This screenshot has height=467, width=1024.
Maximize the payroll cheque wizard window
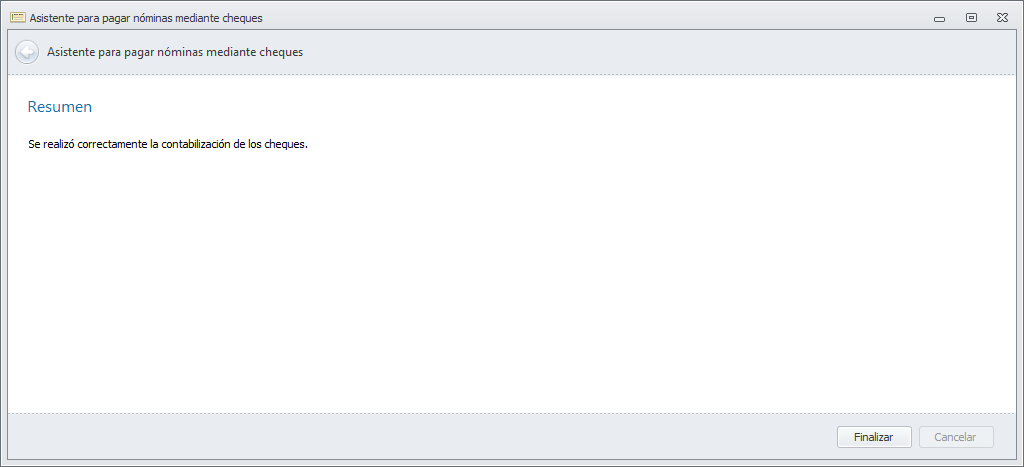click(x=971, y=18)
